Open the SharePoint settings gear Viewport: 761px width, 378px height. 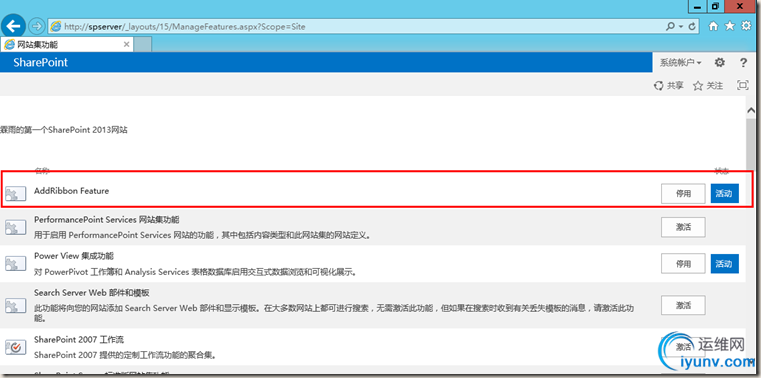click(x=720, y=63)
